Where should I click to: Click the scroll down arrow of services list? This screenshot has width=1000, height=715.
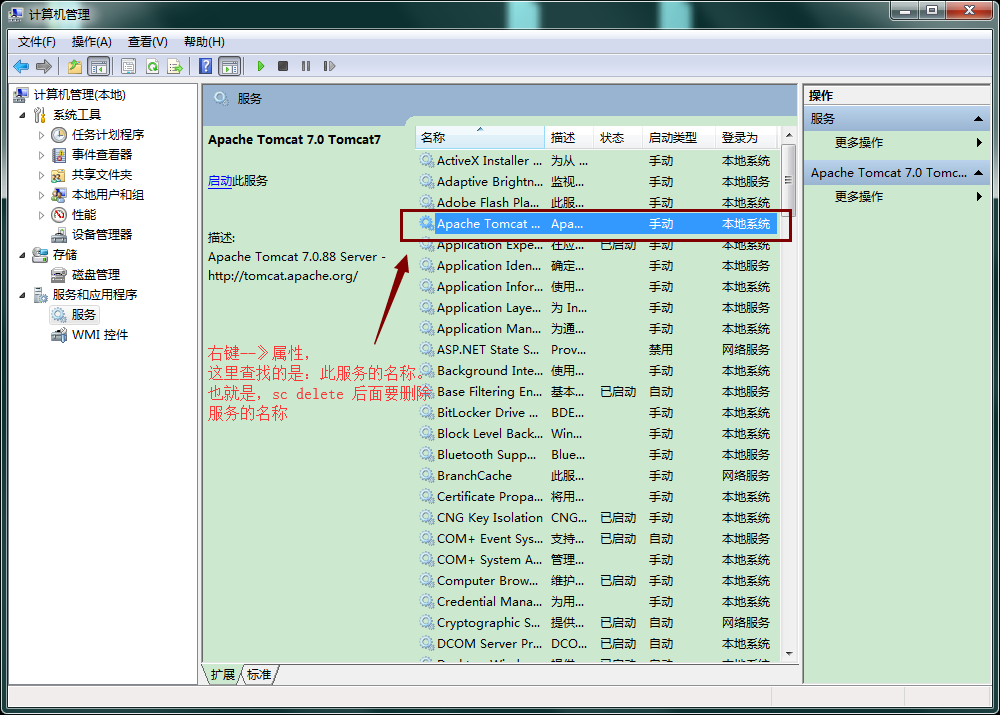point(789,654)
